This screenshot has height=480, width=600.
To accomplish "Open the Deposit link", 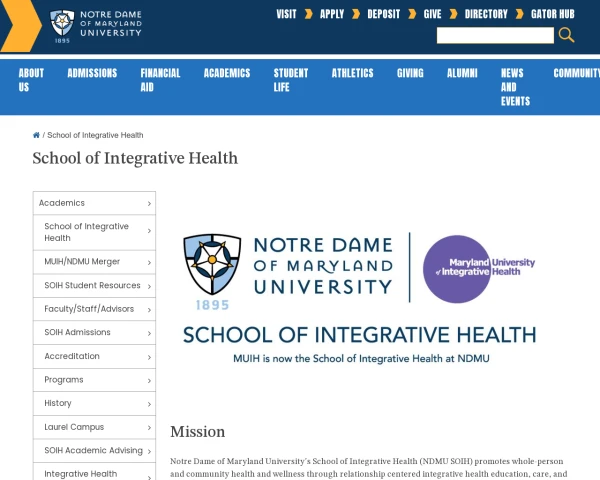I will (x=383, y=14).
